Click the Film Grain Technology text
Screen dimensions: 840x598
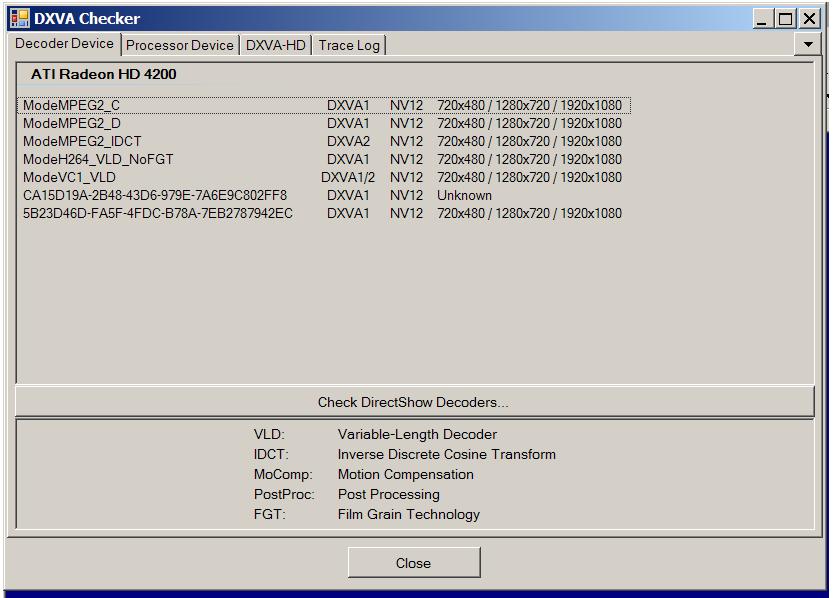coord(409,514)
